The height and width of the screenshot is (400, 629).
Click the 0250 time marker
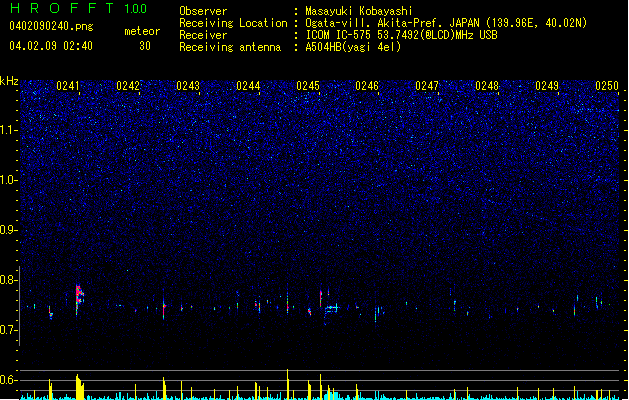tap(607, 86)
